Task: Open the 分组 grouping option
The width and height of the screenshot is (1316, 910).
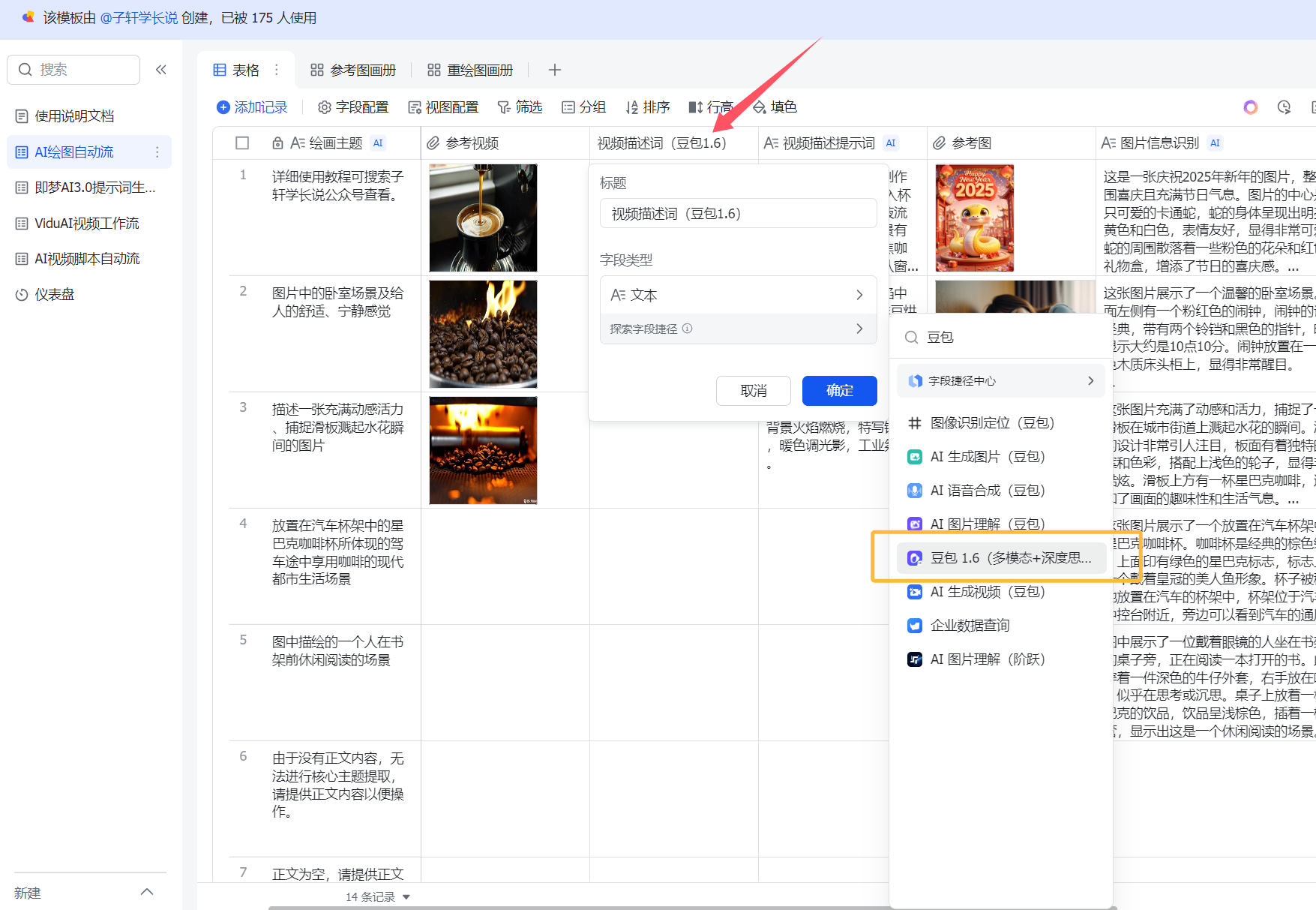Action: (583, 107)
